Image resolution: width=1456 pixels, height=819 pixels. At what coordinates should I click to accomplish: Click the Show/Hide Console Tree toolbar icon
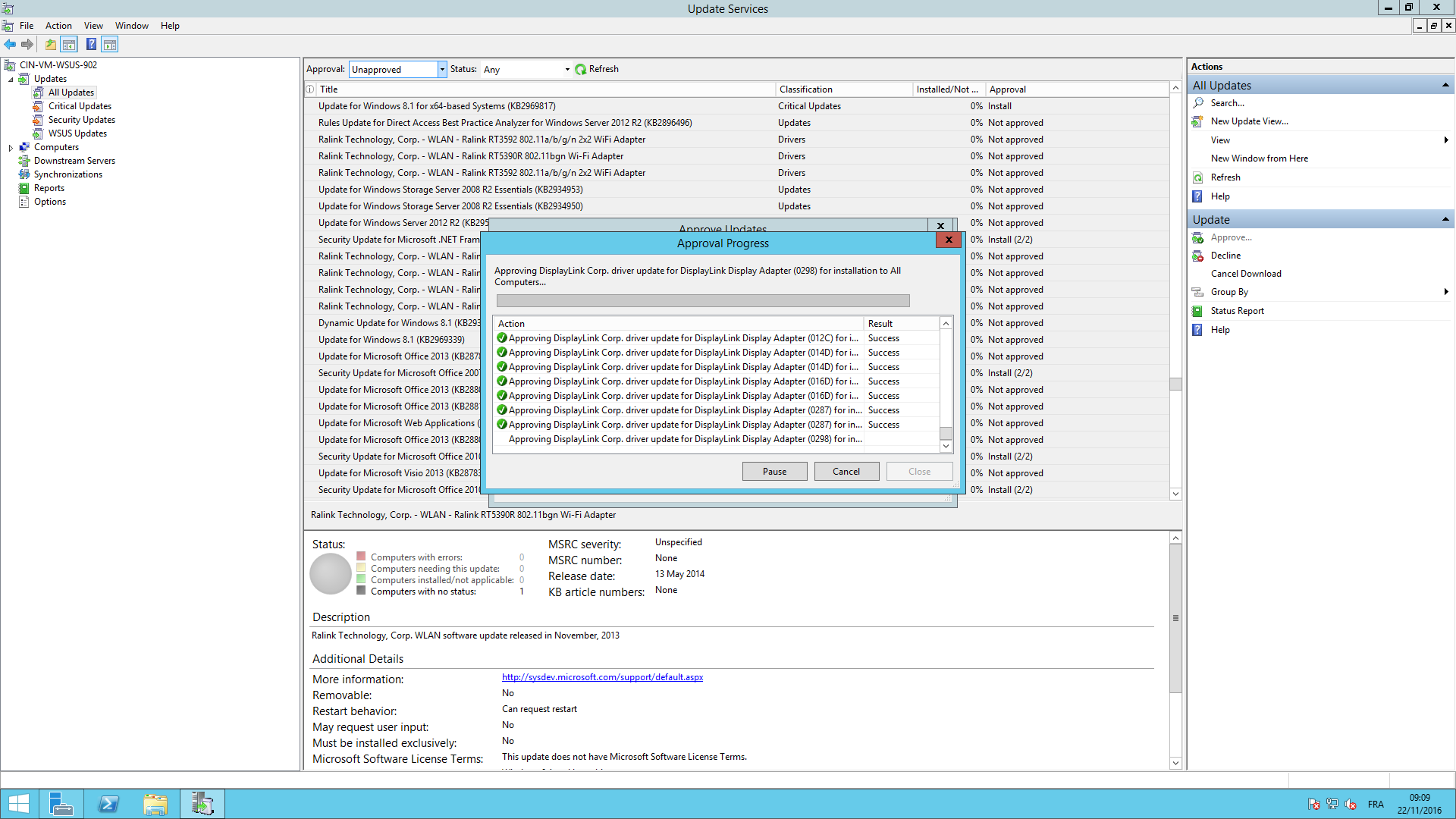[69, 45]
